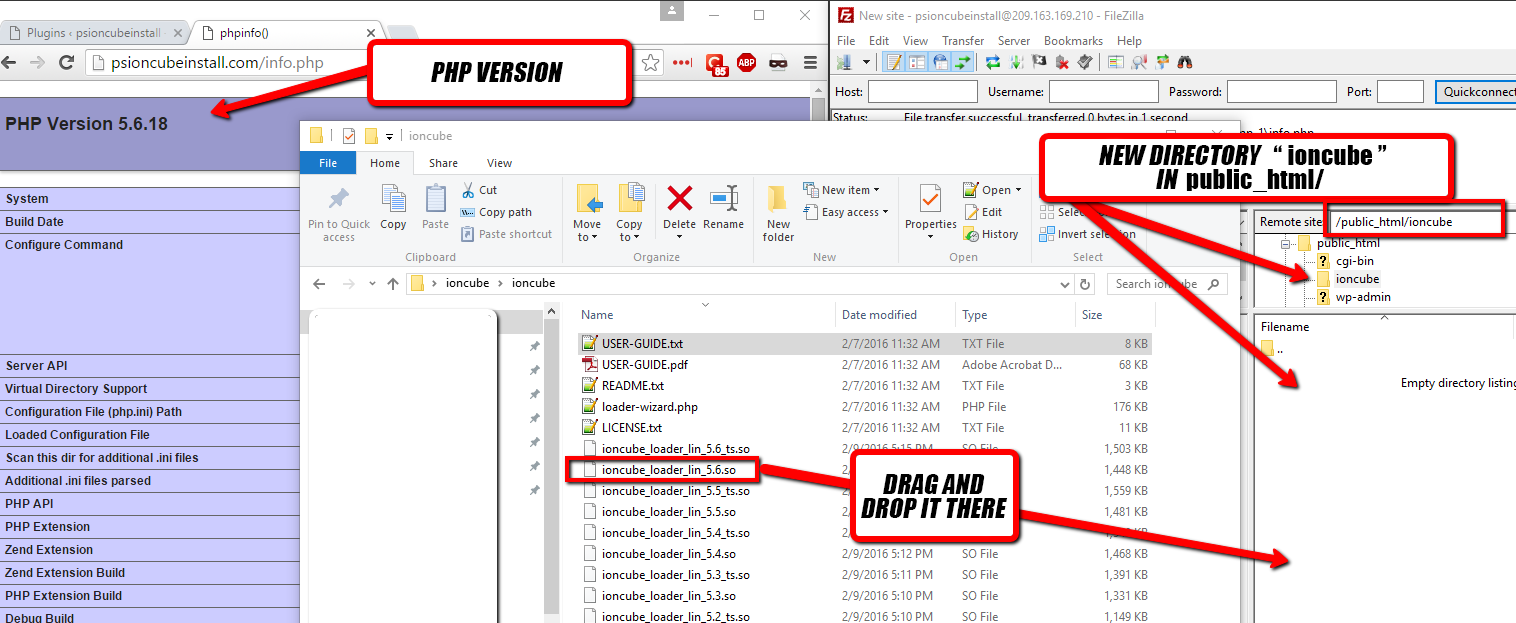The width and height of the screenshot is (1516, 623).
Task: Open FileZilla File menu
Action: pyautogui.click(x=846, y=41)
